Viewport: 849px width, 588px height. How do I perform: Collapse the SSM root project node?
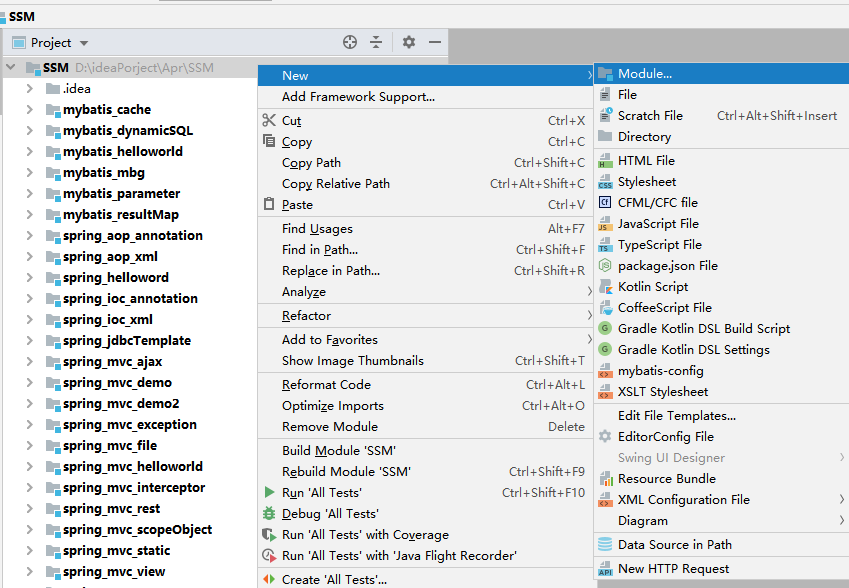tap(10, 68)
